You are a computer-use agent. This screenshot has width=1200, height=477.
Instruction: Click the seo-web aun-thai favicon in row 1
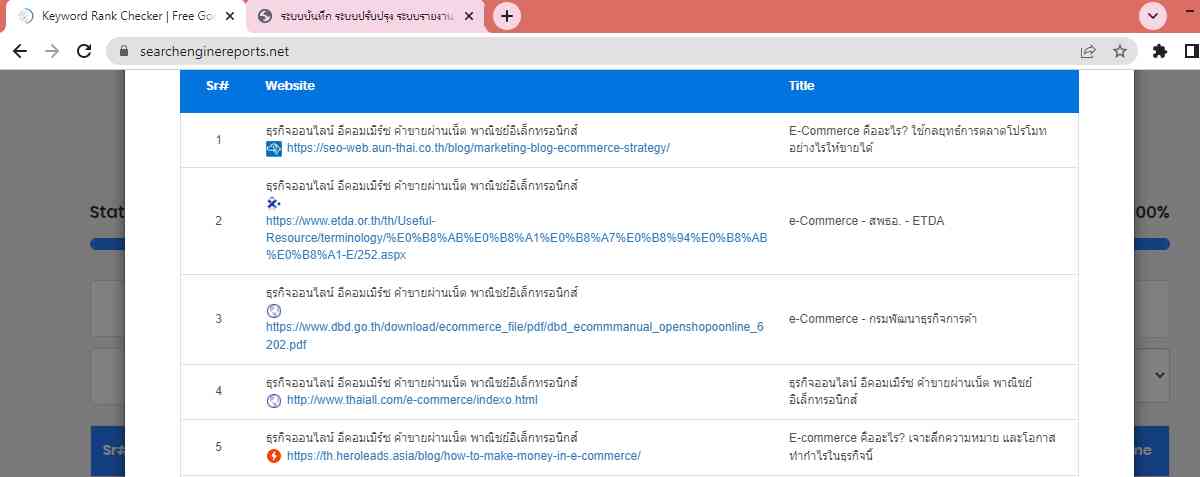pos(274,148)
